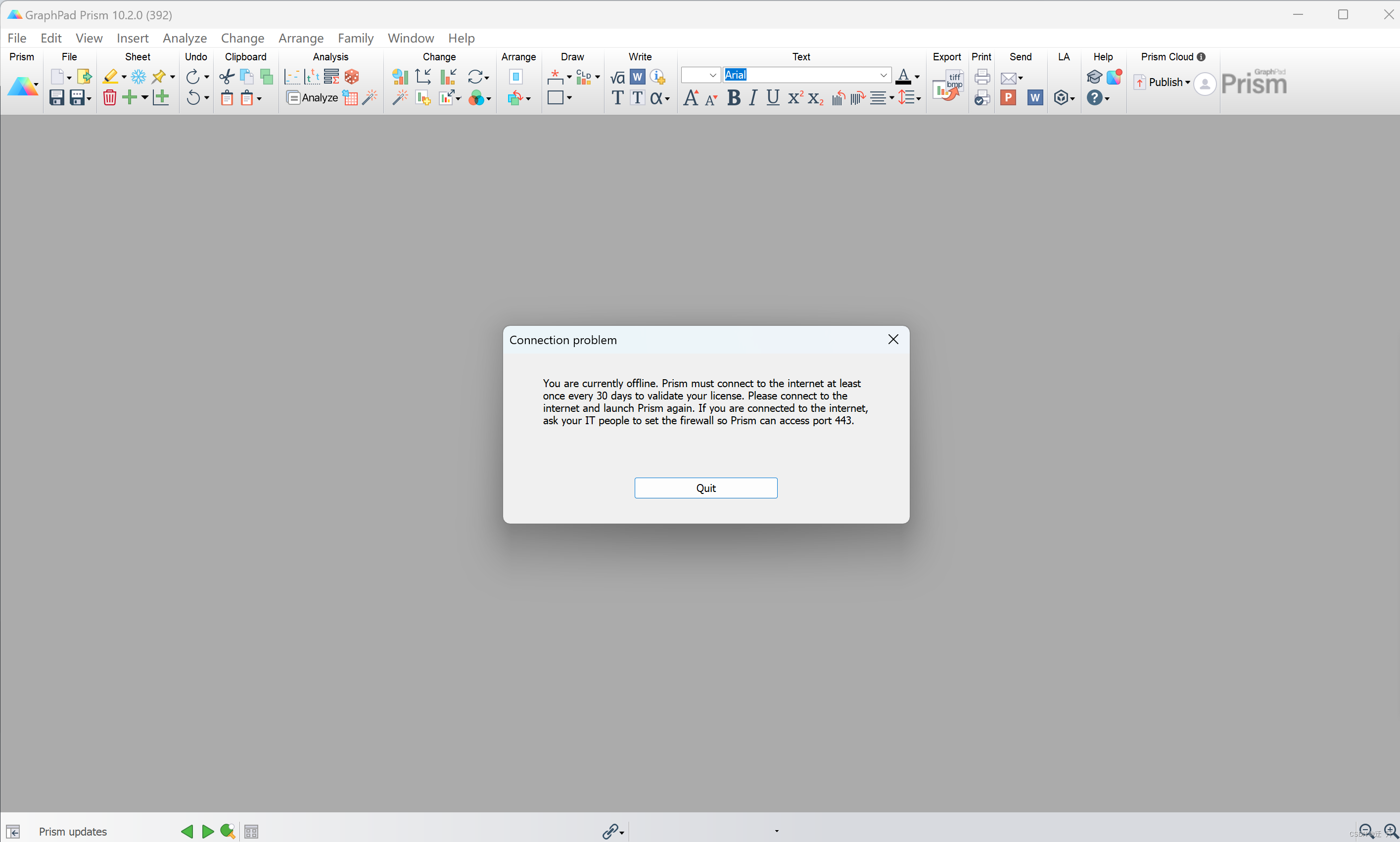The width and height of the screenshot is (1400, 842).
Task: Toggle bold text formatting on
Action: (733, 97)
